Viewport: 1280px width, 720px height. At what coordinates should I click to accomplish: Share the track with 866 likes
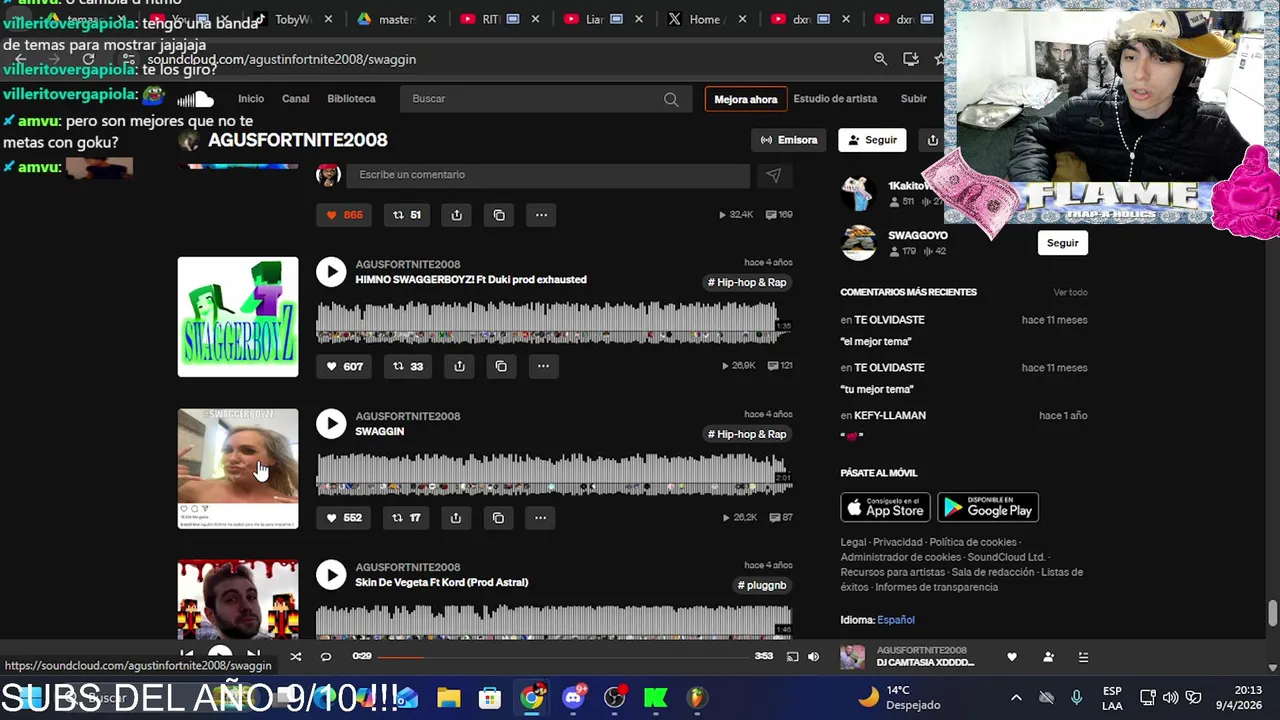pos(457,215)
